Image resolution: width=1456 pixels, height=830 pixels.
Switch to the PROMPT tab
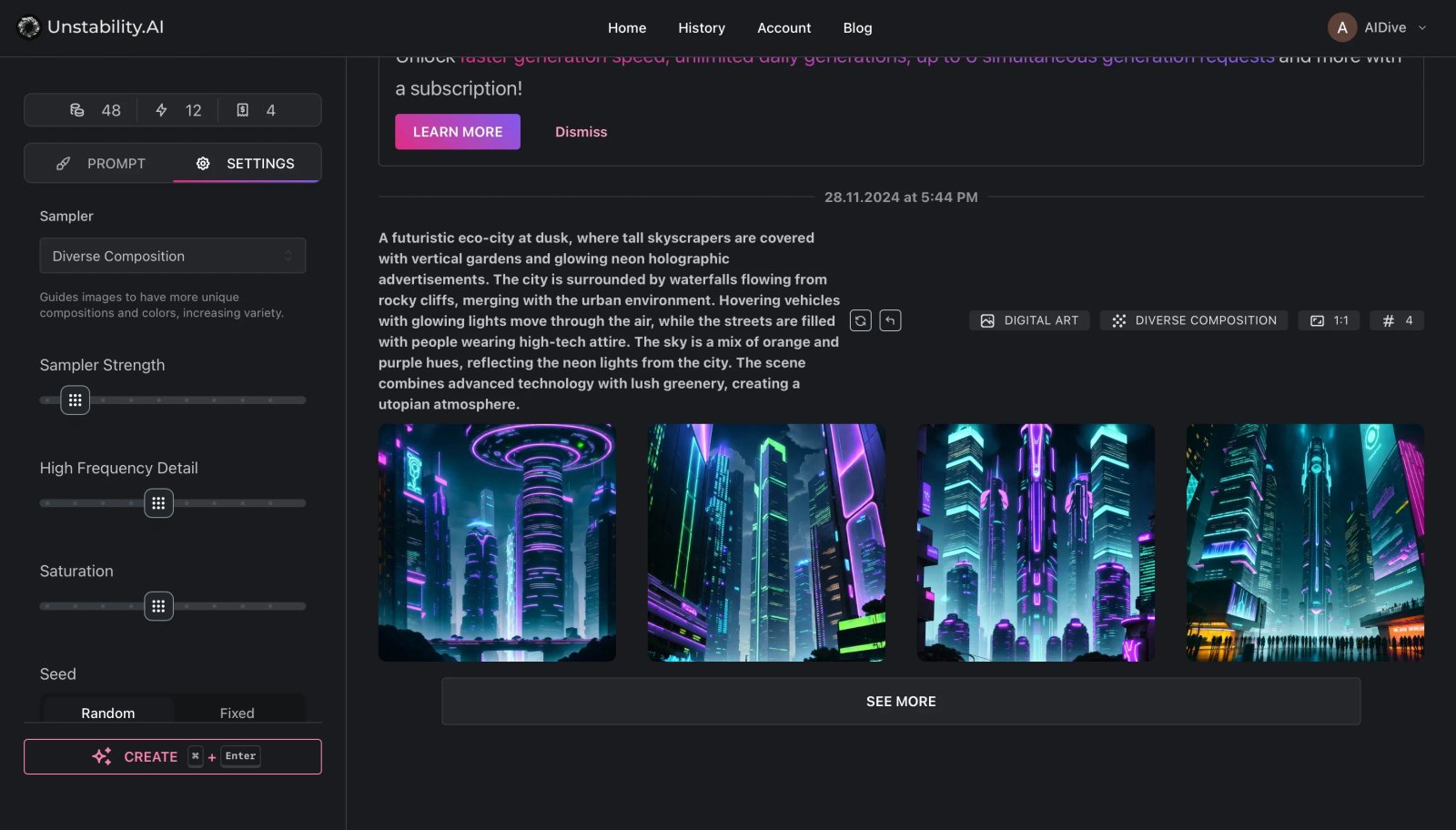pos(99,163)
